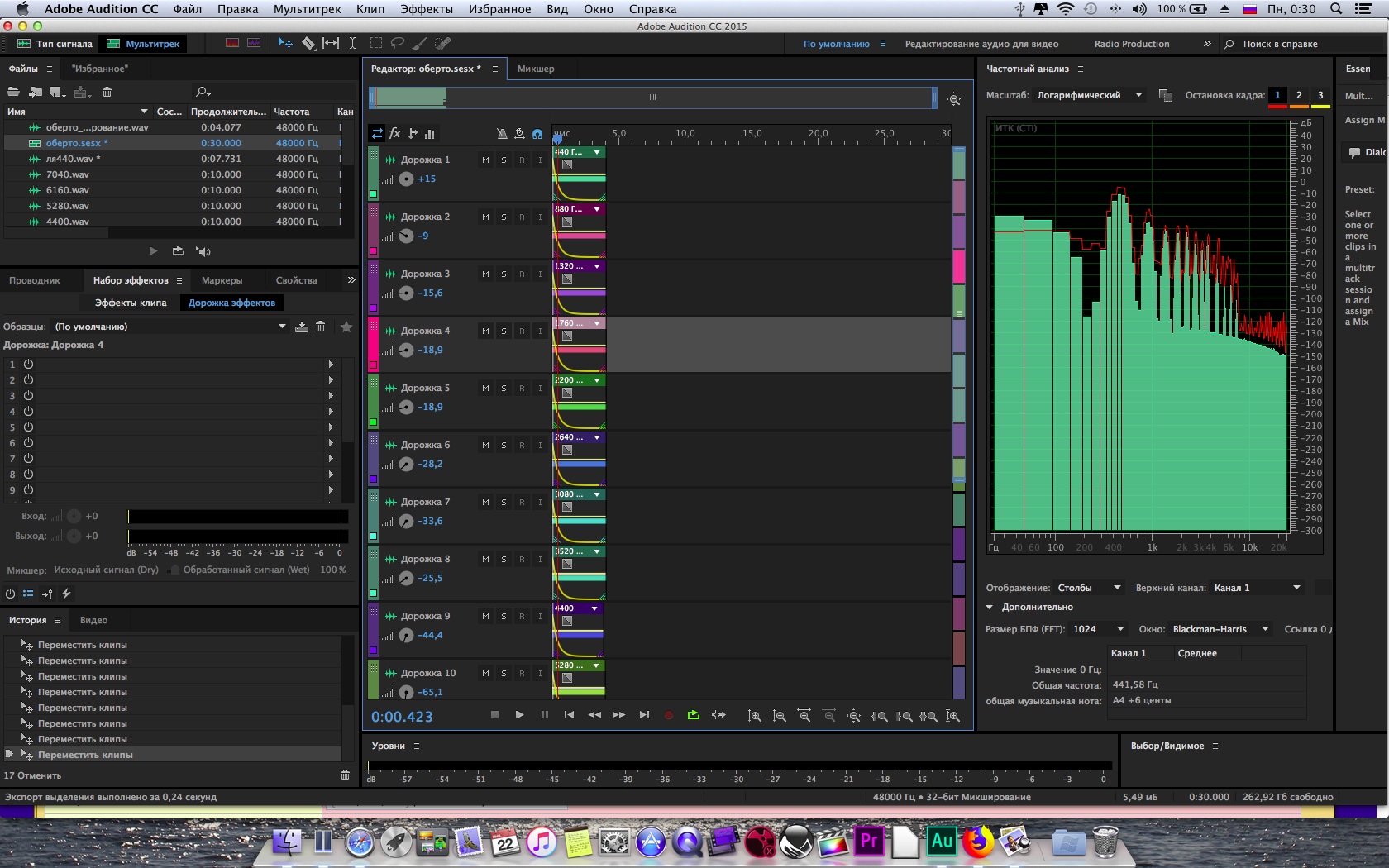
Task: Toggle snapping magnet icon above timeline
Action: [537, 134]
